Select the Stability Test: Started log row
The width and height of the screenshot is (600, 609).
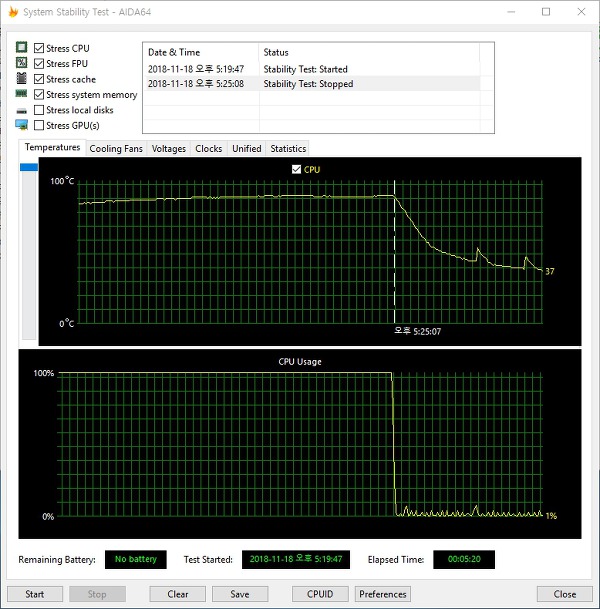(311, 69)
